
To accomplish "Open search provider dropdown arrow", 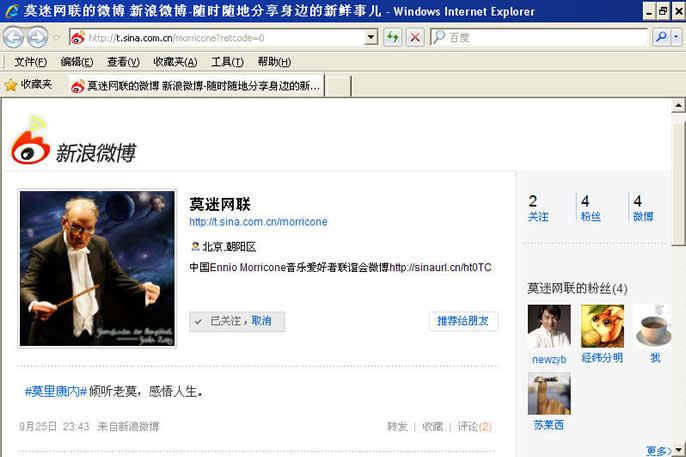I will (x=677, y=37).
